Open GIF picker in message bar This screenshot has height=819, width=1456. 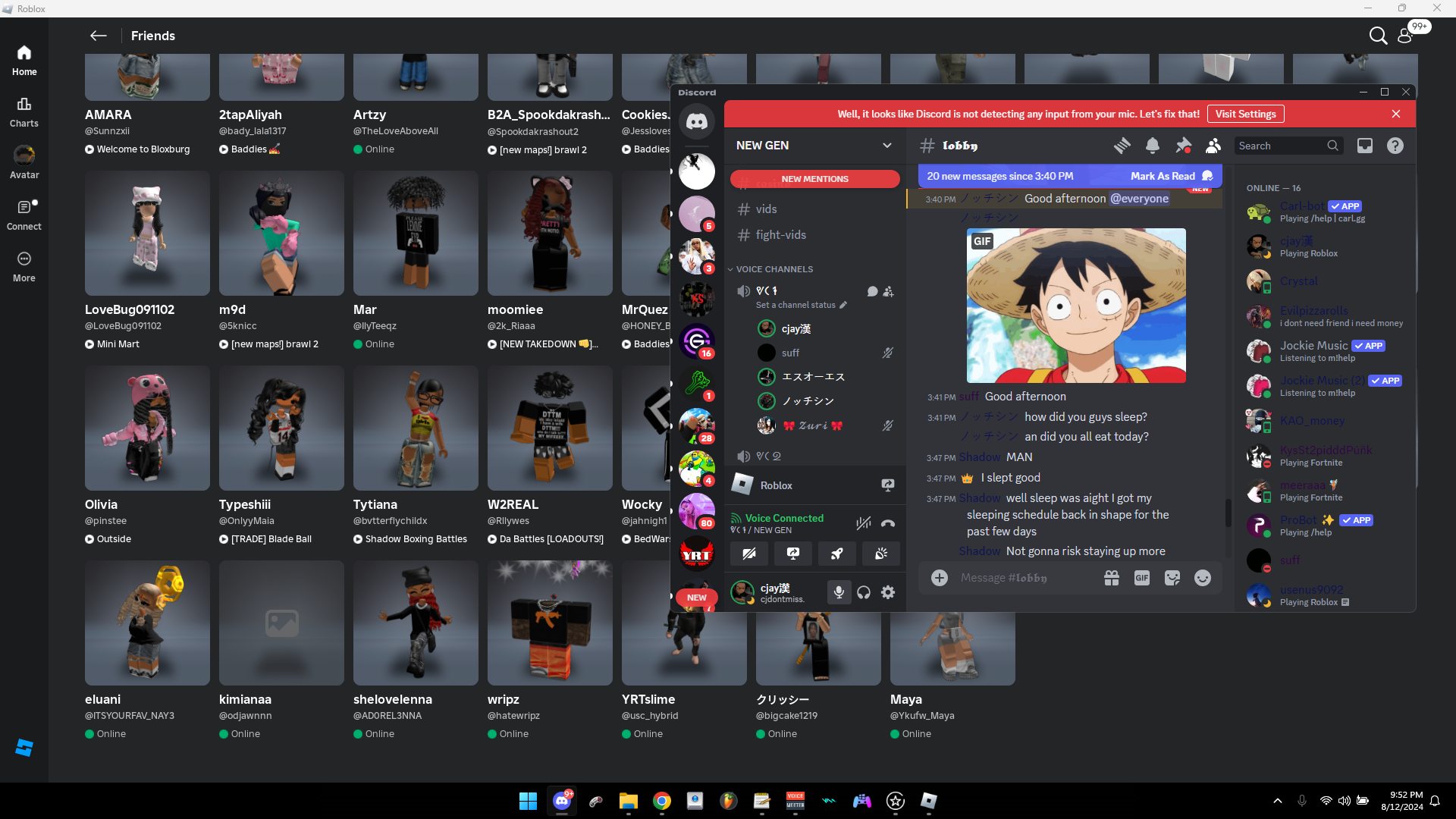(1141, 578)
